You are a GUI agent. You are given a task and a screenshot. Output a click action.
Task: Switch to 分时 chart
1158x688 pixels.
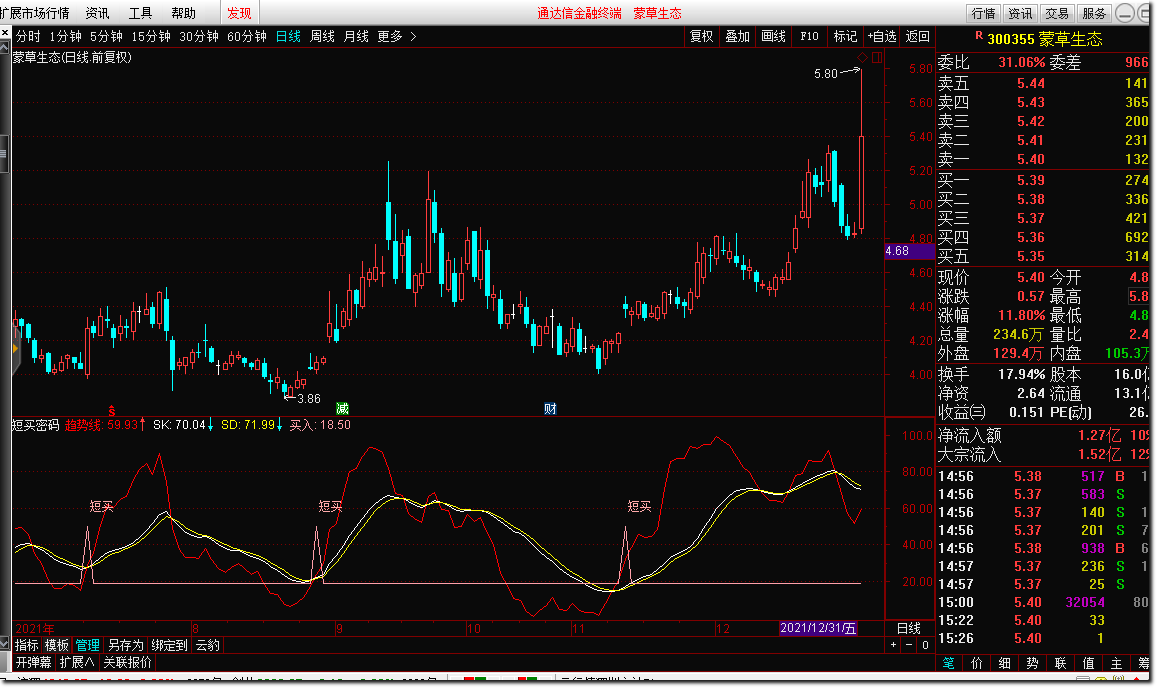(x=28, y=36)
